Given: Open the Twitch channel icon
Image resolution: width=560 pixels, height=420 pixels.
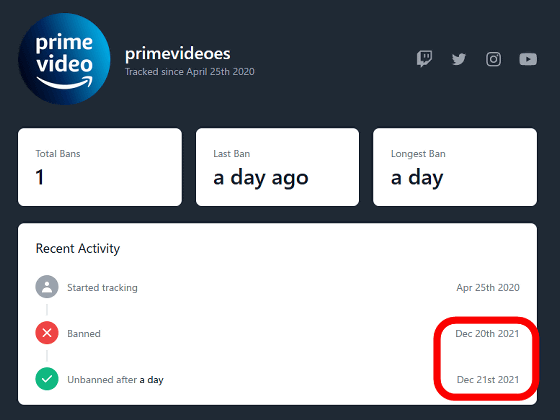Looking at the screenshot, I should pos(424,59).
